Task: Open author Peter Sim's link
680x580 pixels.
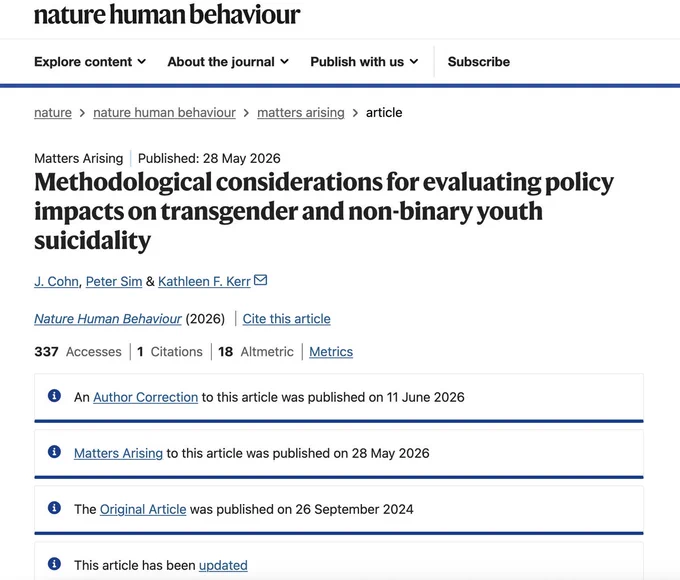Action: pyautogui.click(x=114, y=281)
